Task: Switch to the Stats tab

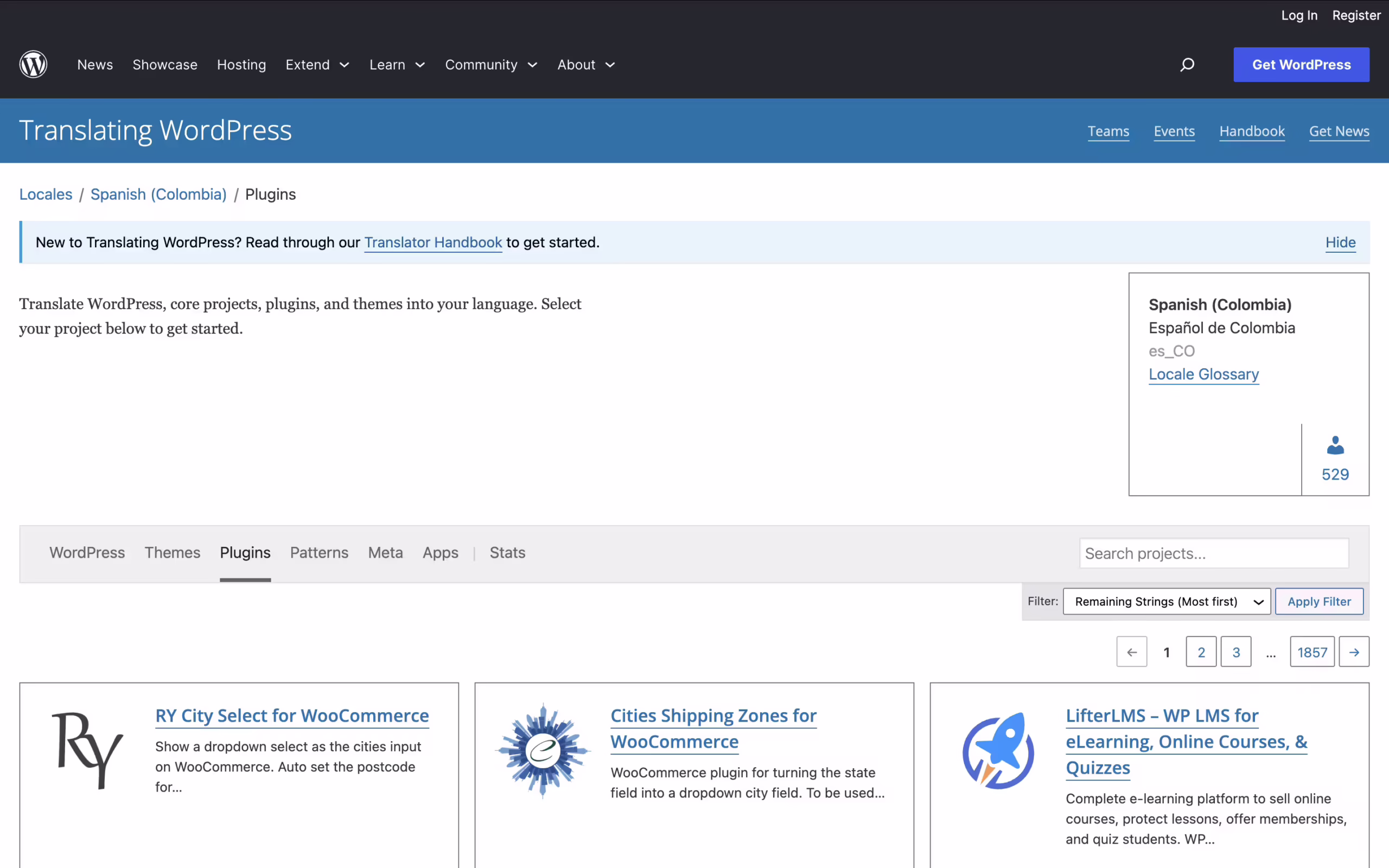Action: tap(507, 552)
